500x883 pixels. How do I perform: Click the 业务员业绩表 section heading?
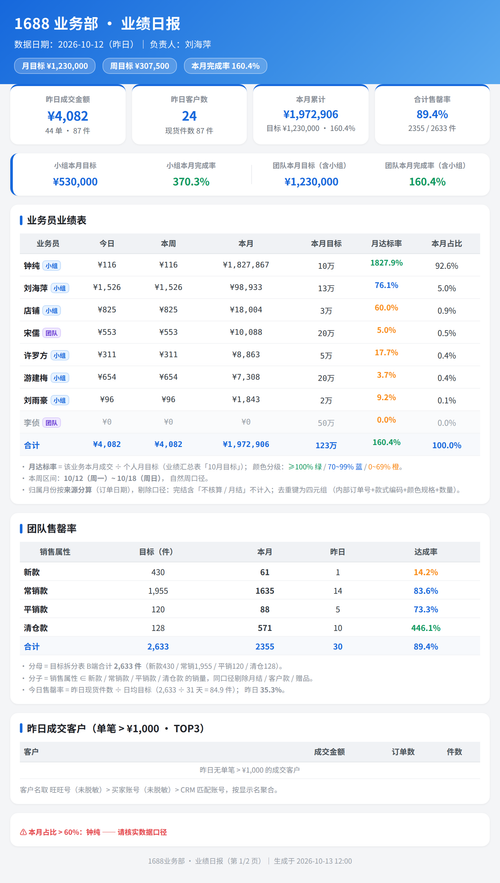[x=56, y=220]
